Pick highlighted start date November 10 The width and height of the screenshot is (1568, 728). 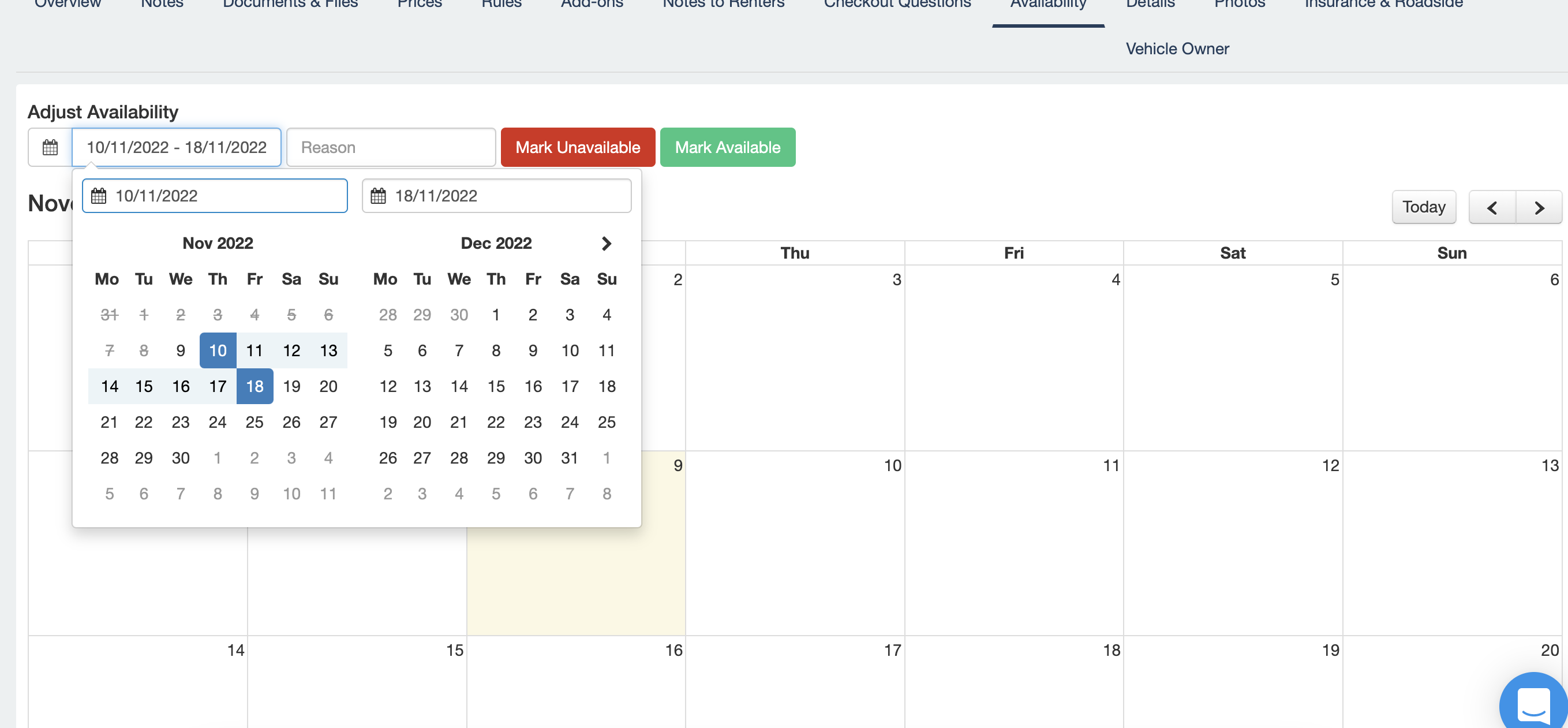coord(218,350)
